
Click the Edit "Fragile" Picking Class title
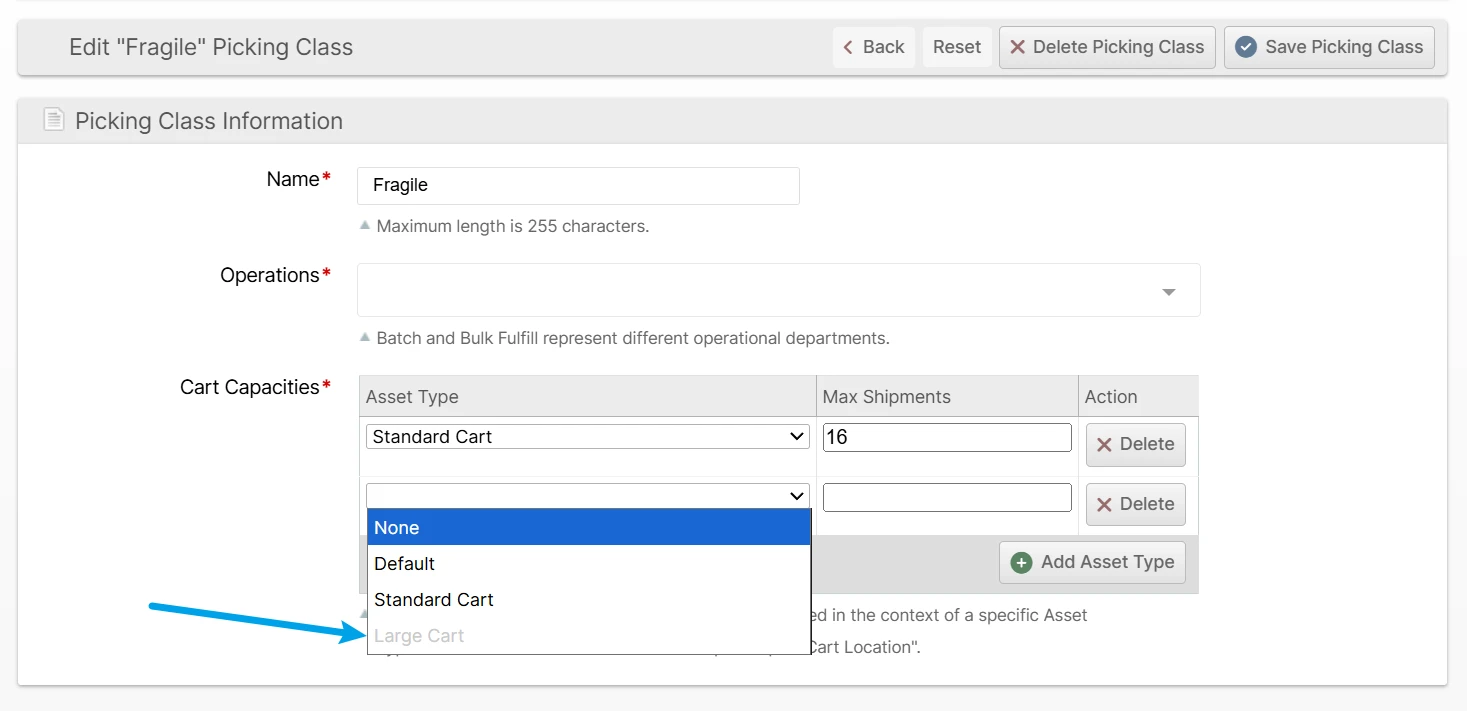coord(211,47)
